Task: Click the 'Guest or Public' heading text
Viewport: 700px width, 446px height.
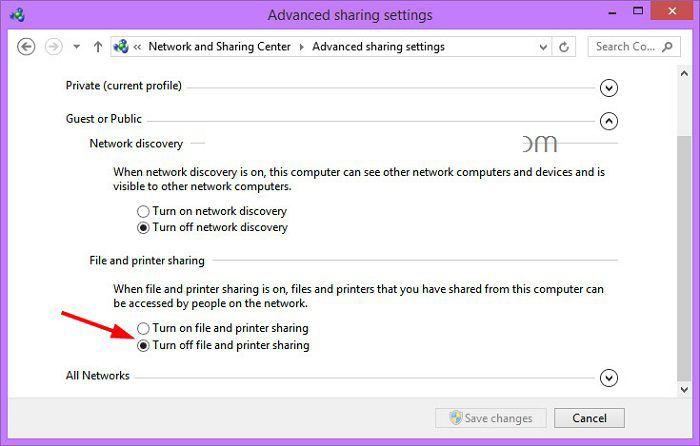Action: (x=104, y=119)
